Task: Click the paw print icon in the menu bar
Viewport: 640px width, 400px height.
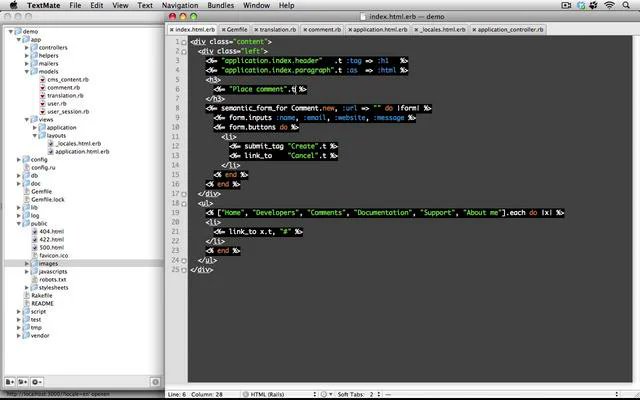Action: coord(593,5)
